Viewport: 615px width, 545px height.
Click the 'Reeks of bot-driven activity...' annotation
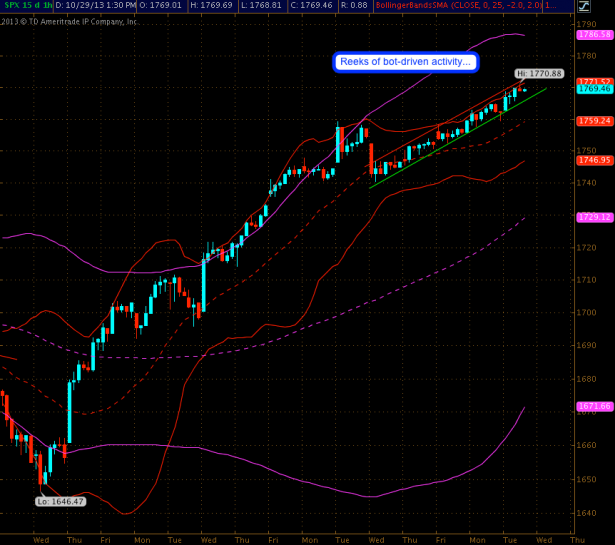tap(406, 62)
